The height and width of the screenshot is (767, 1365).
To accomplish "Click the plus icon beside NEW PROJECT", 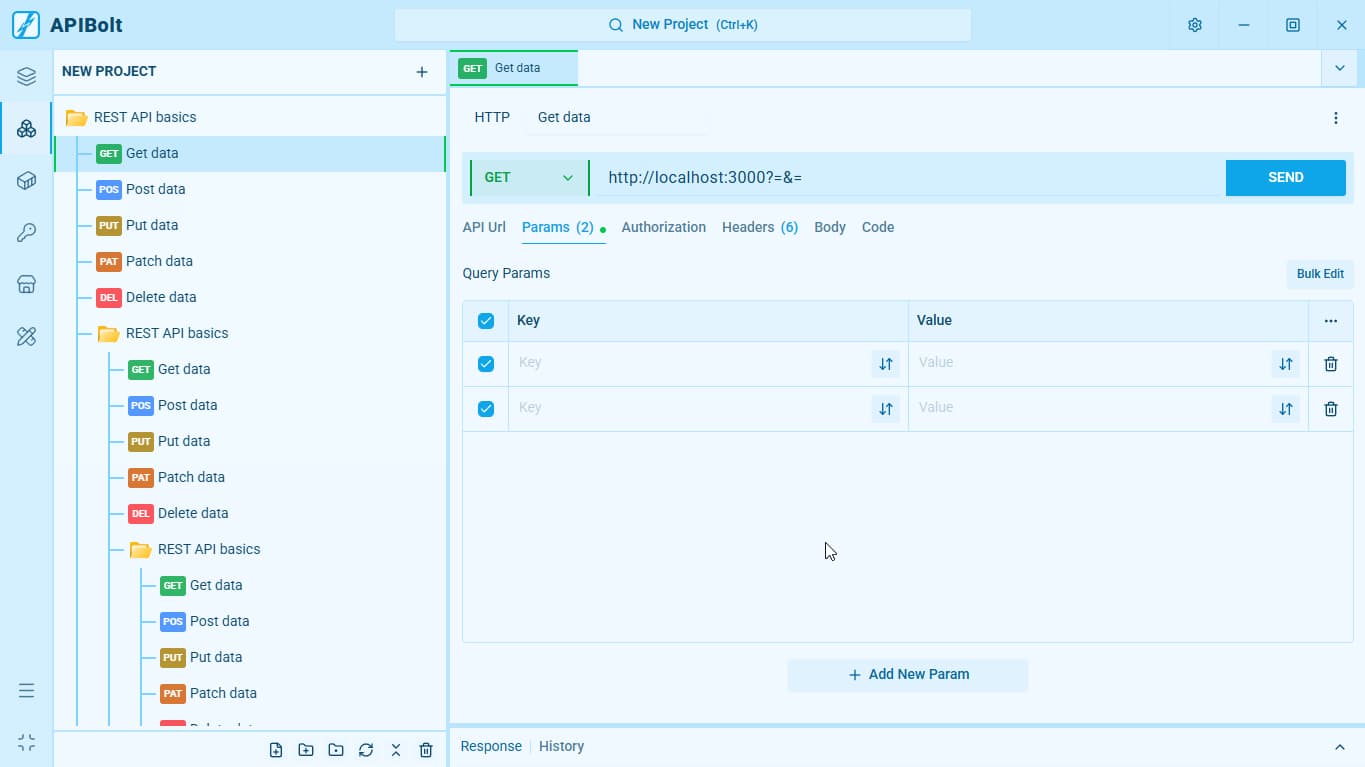I will pyautogui.click(x=422, y=72).
